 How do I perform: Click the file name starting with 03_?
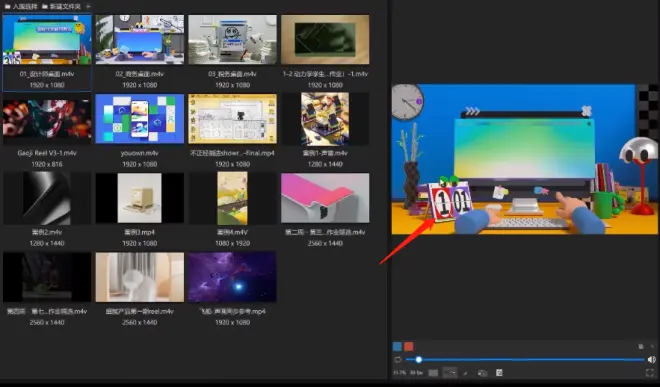point(232,74)
